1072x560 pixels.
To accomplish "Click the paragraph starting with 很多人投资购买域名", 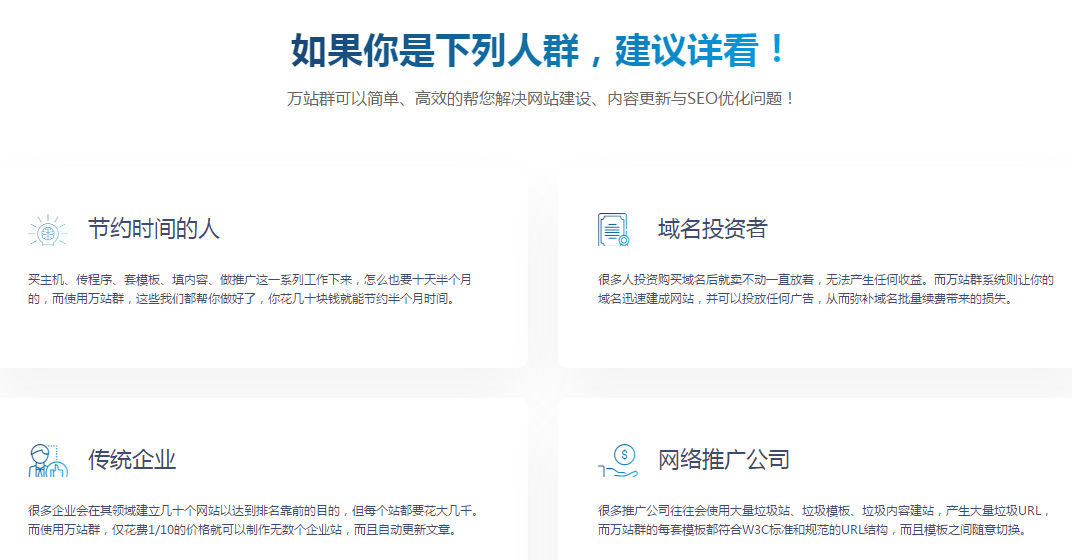I will coord(826,289).
